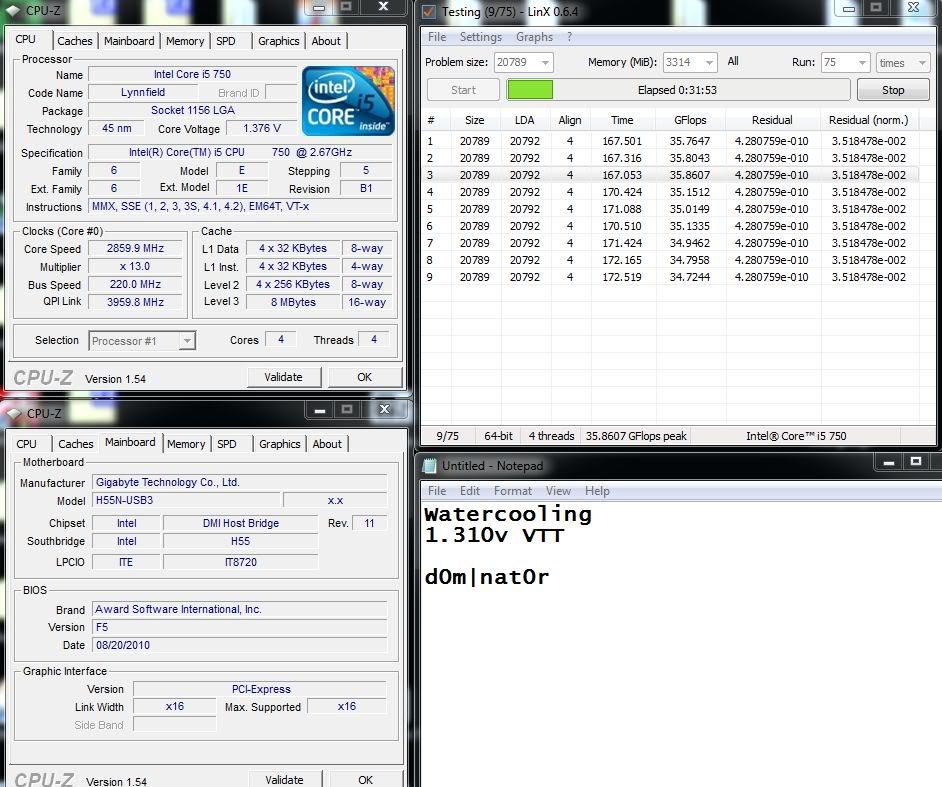
Task: Sort LinX results by the Time column header
Action: pyautogui.click(x=622, y=120)
